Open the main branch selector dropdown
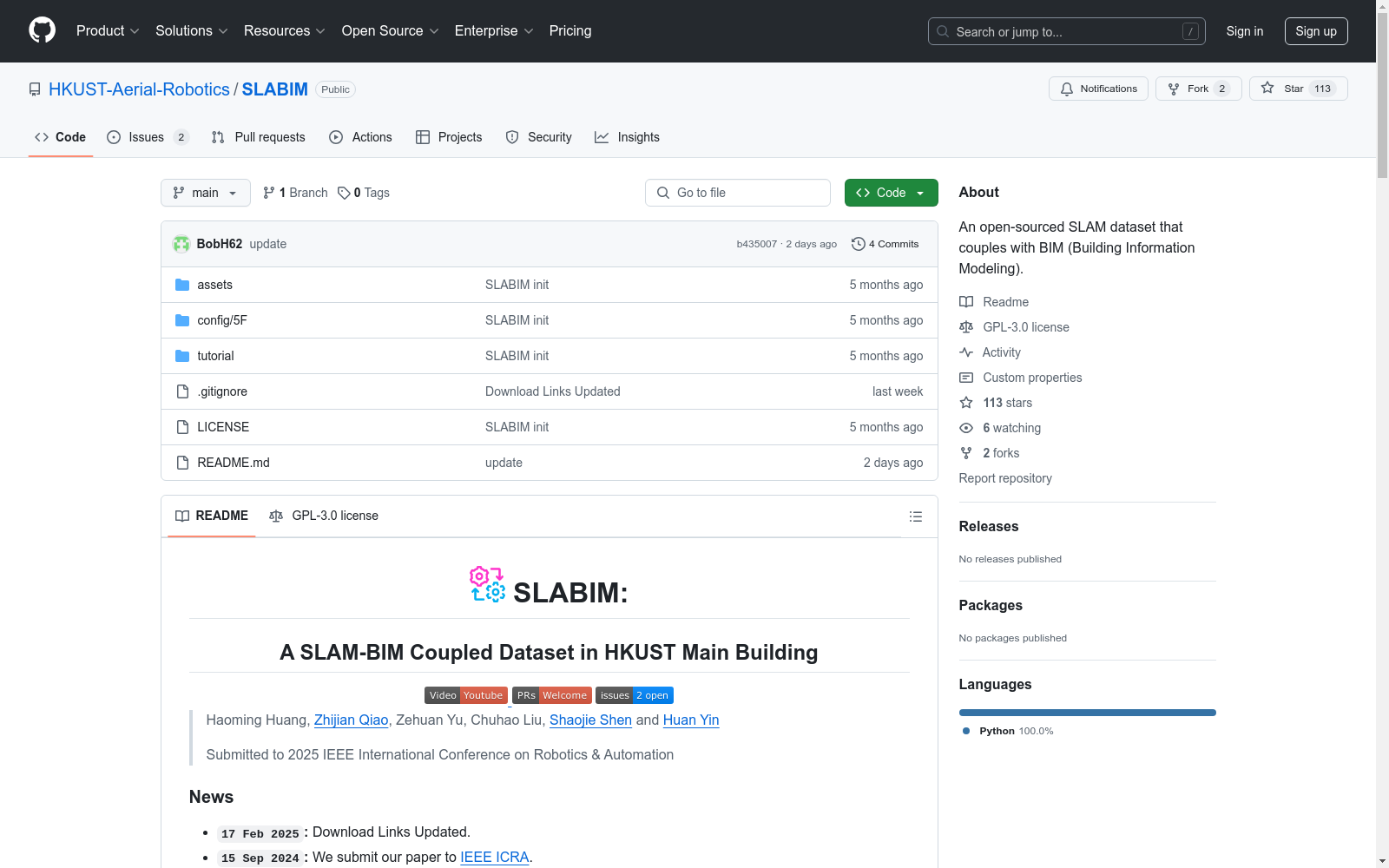Viewport: 1389px width, 868px height. tap(206, 193)
